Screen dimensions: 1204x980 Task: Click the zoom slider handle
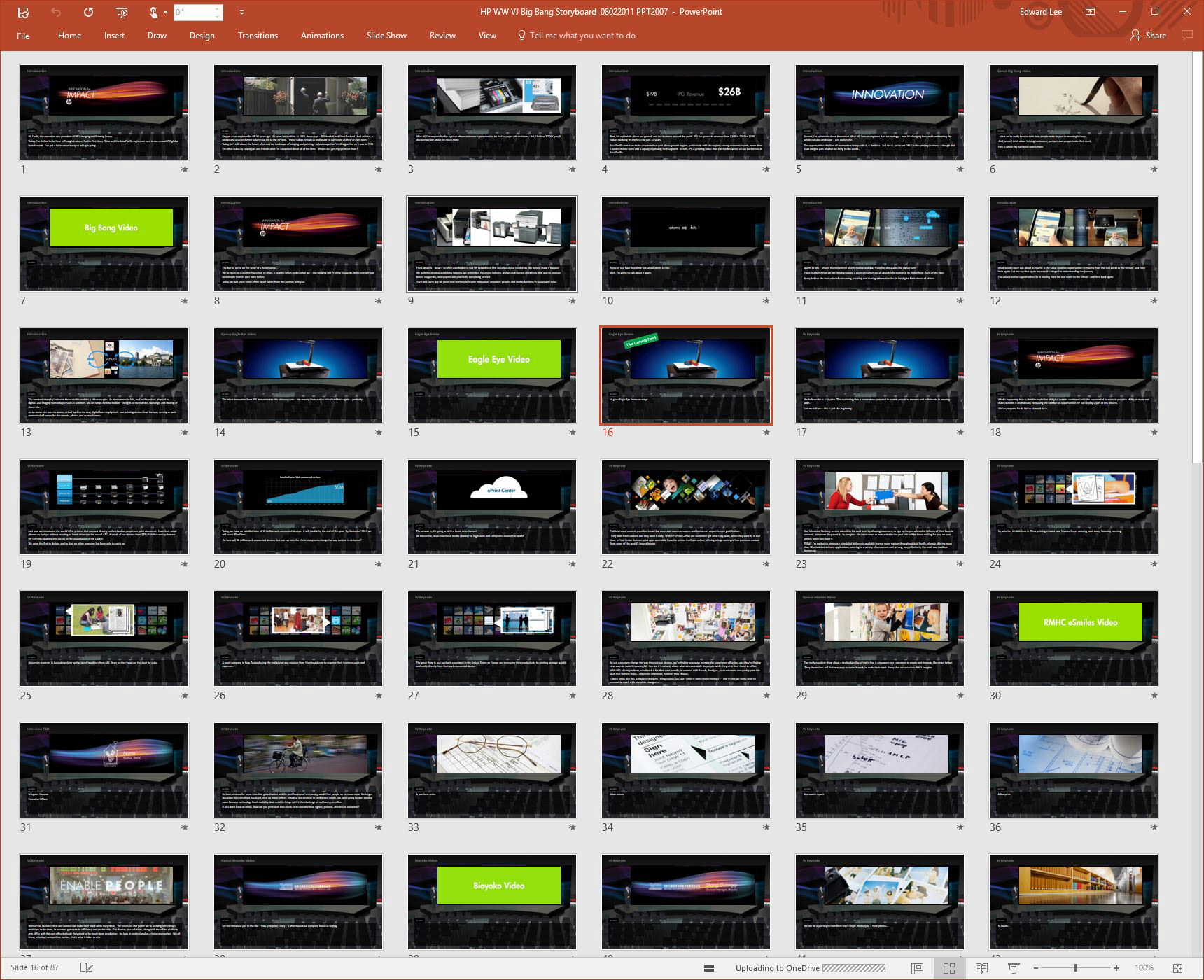pyautogui.click(x=1076, y=968)
